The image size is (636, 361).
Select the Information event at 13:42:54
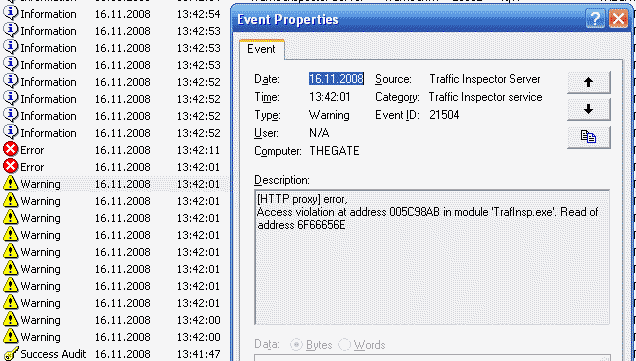(115, 14)
